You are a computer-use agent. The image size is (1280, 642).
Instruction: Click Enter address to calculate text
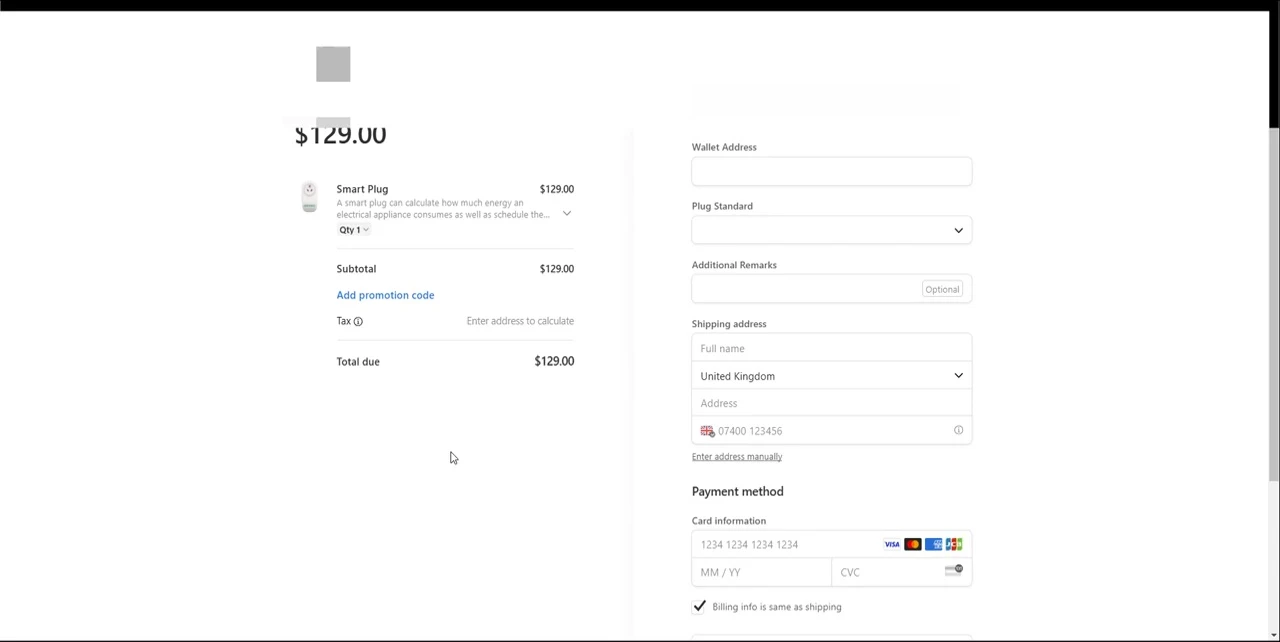[x=520, y=321]
